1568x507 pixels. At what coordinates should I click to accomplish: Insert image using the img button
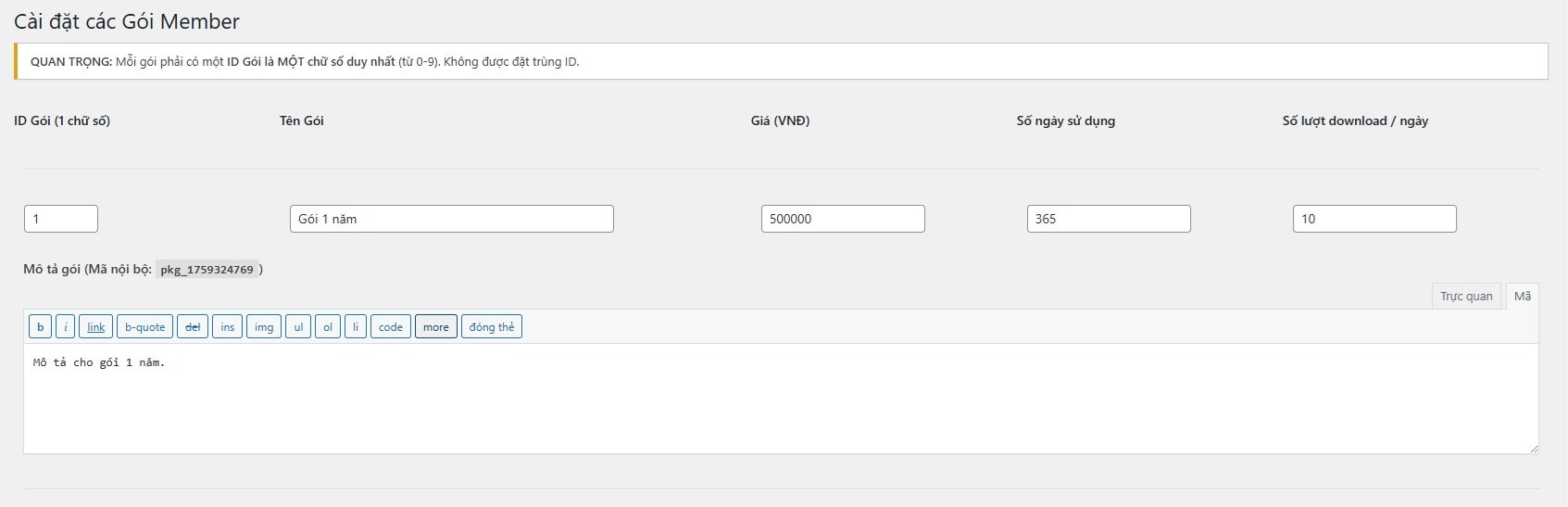tap(264, 327)
